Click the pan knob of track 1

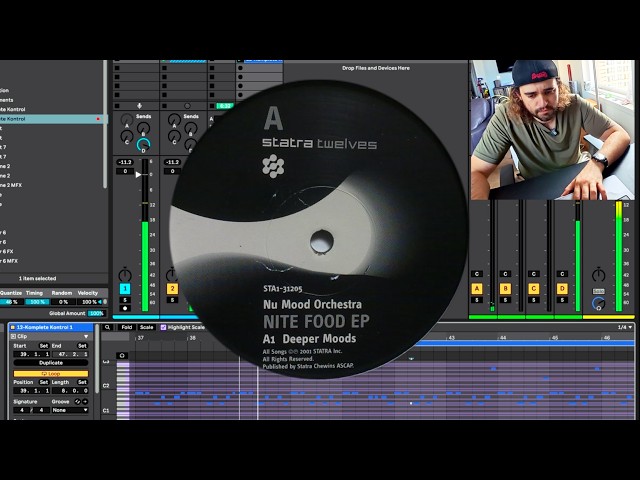pos(125,275)
